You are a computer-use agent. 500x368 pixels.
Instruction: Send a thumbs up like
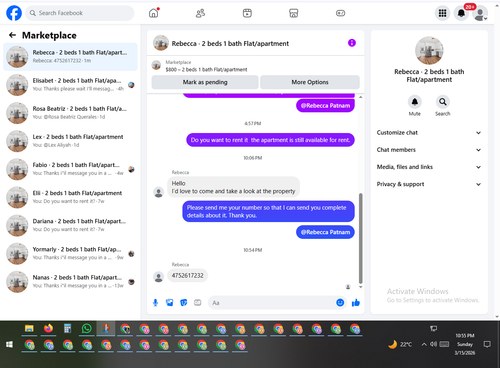click(356, 303)
